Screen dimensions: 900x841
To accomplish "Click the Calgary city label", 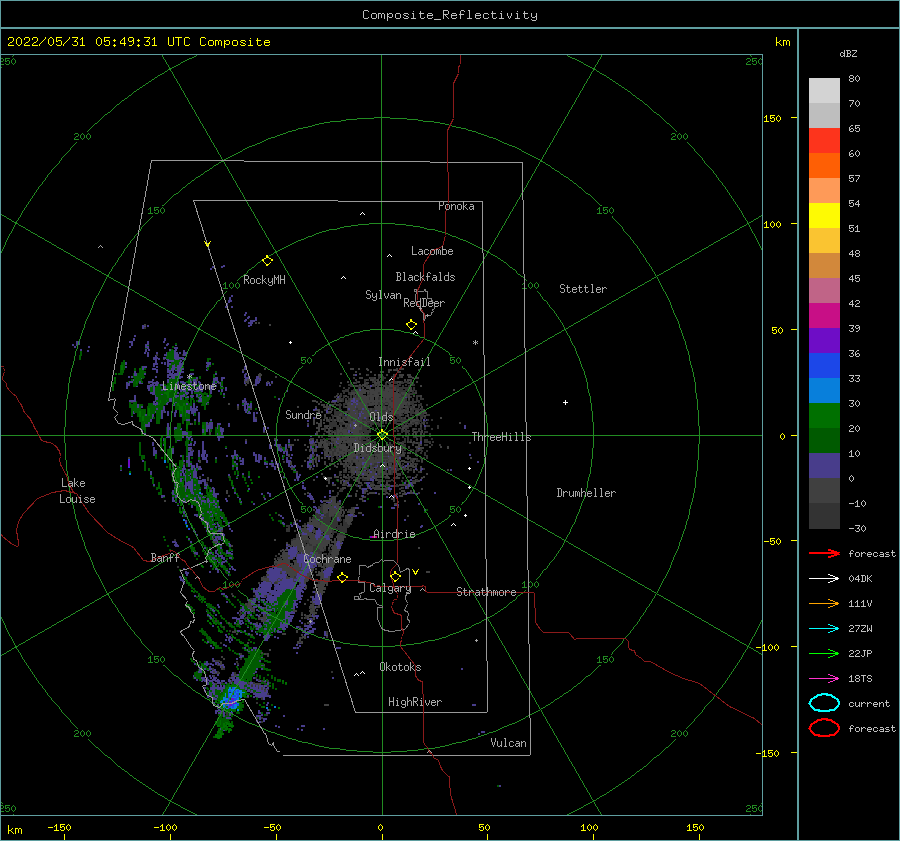I will click(x=390, y=588).
